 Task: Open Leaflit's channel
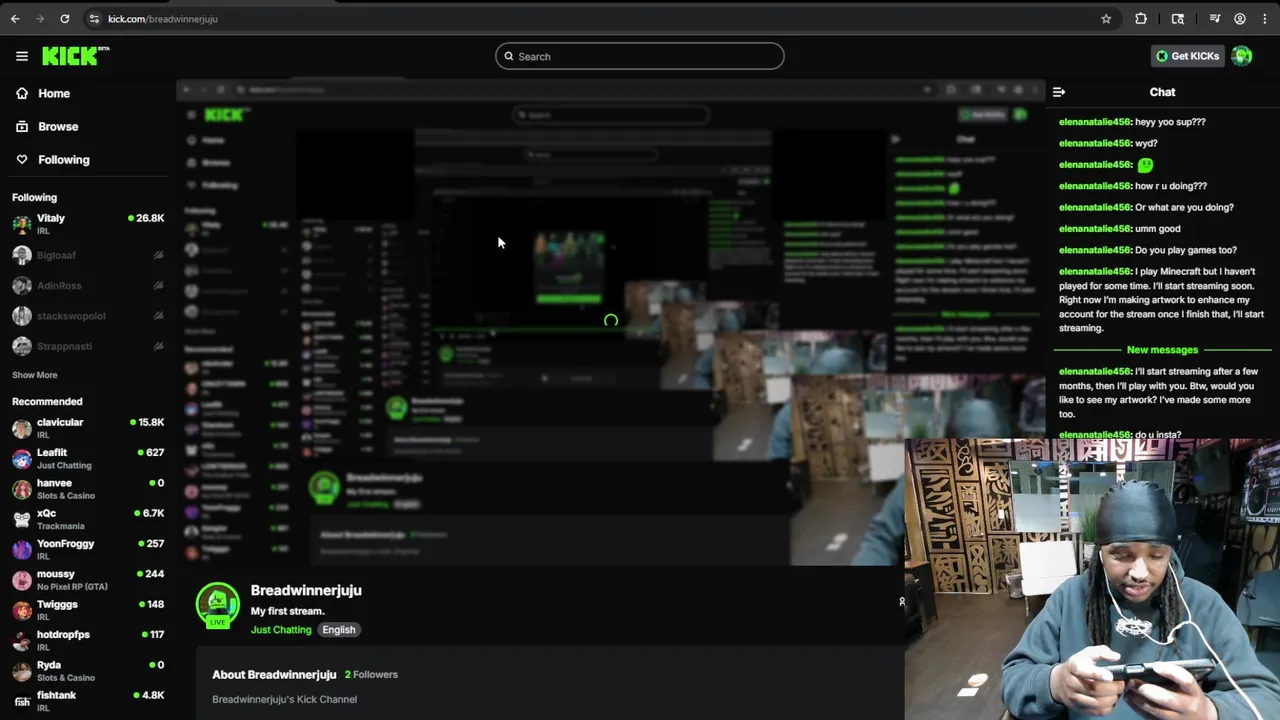87,458
